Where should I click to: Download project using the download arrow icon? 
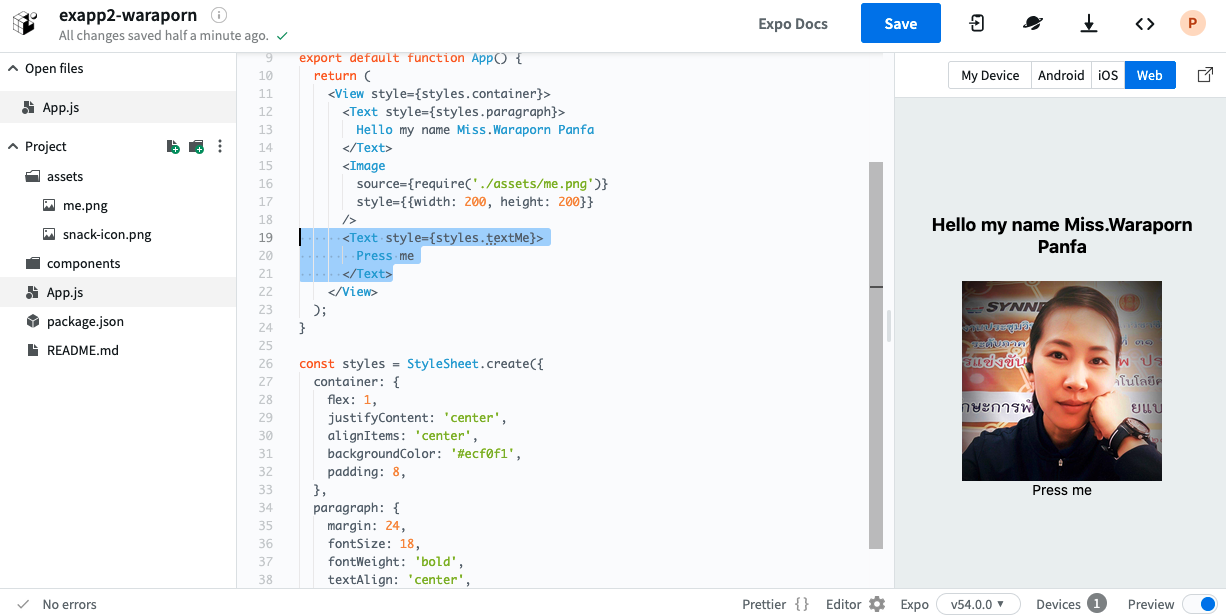[1089, 24]
